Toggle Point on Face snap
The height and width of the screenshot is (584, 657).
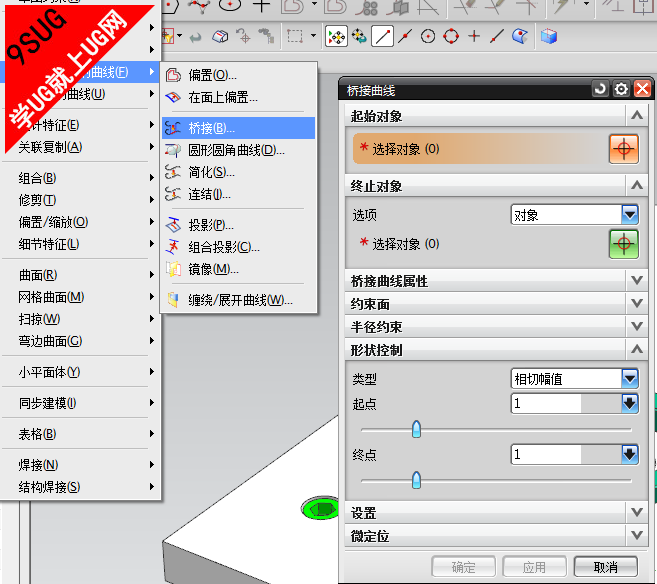pos(520,36)
